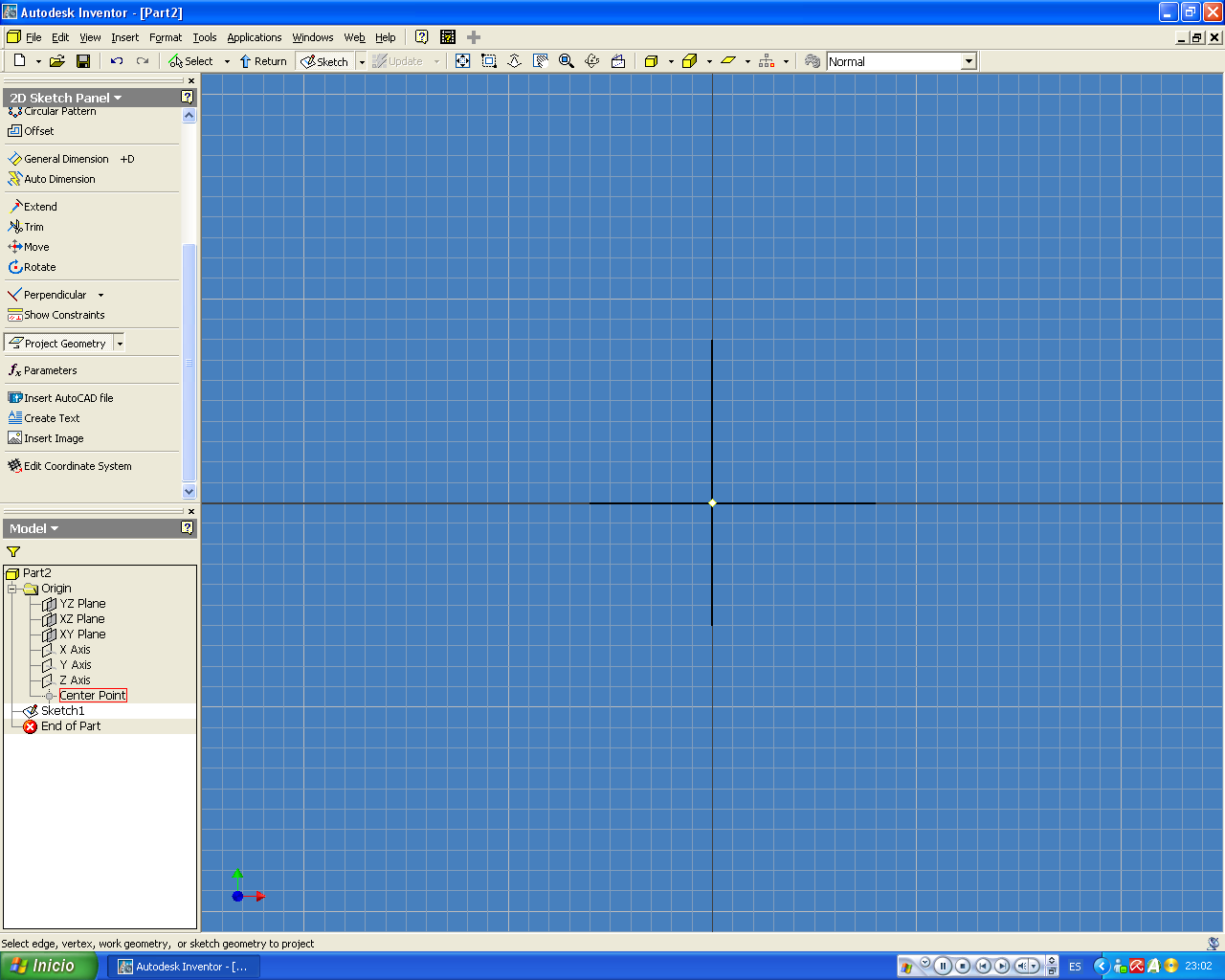Activate the Project Geometry tool
Screen dimensions: 1225x980
pos(59,342)
